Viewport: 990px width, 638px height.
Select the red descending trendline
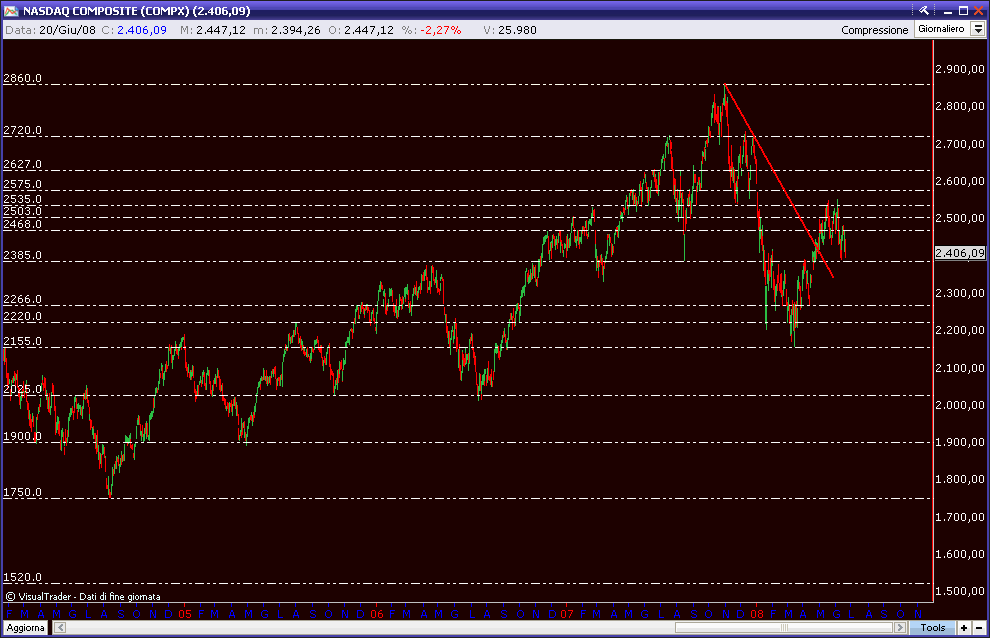click(x=777, y=176)
